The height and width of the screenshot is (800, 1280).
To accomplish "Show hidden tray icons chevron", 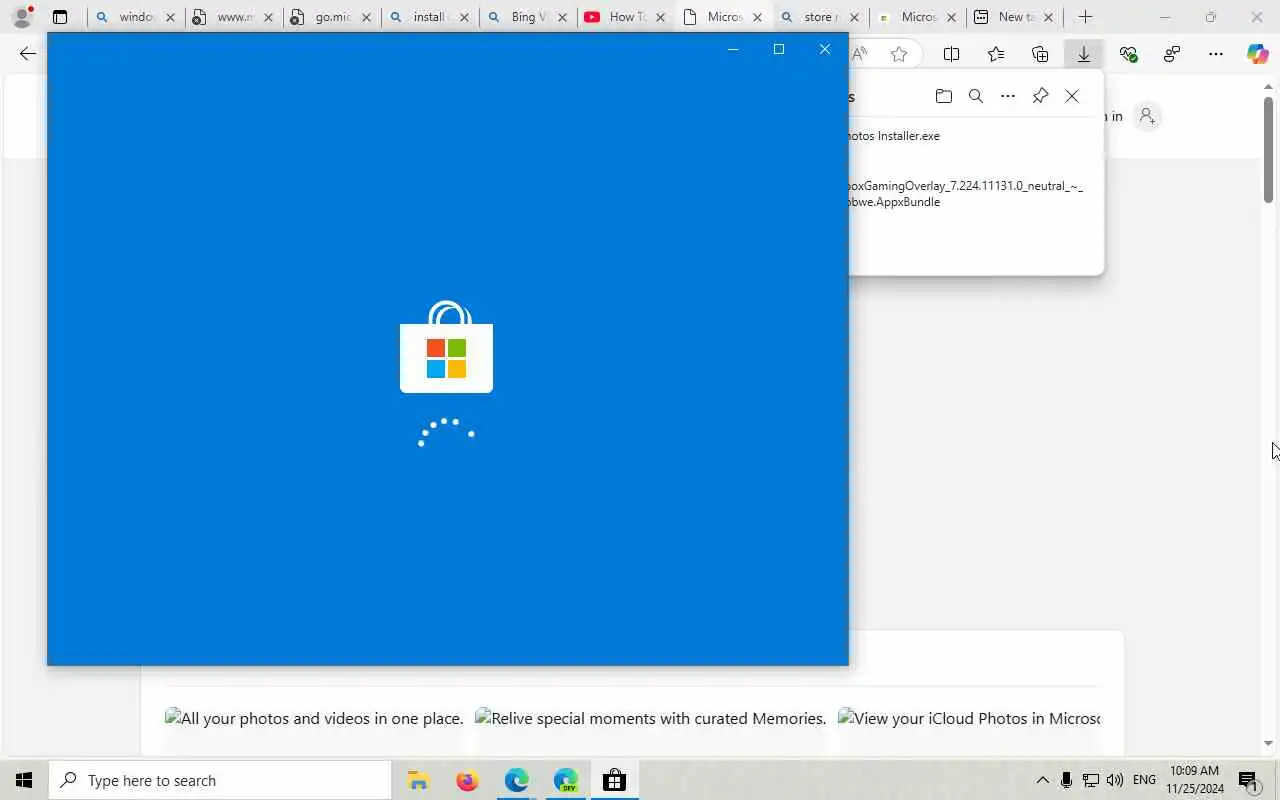I will [x=1042, y=780].
